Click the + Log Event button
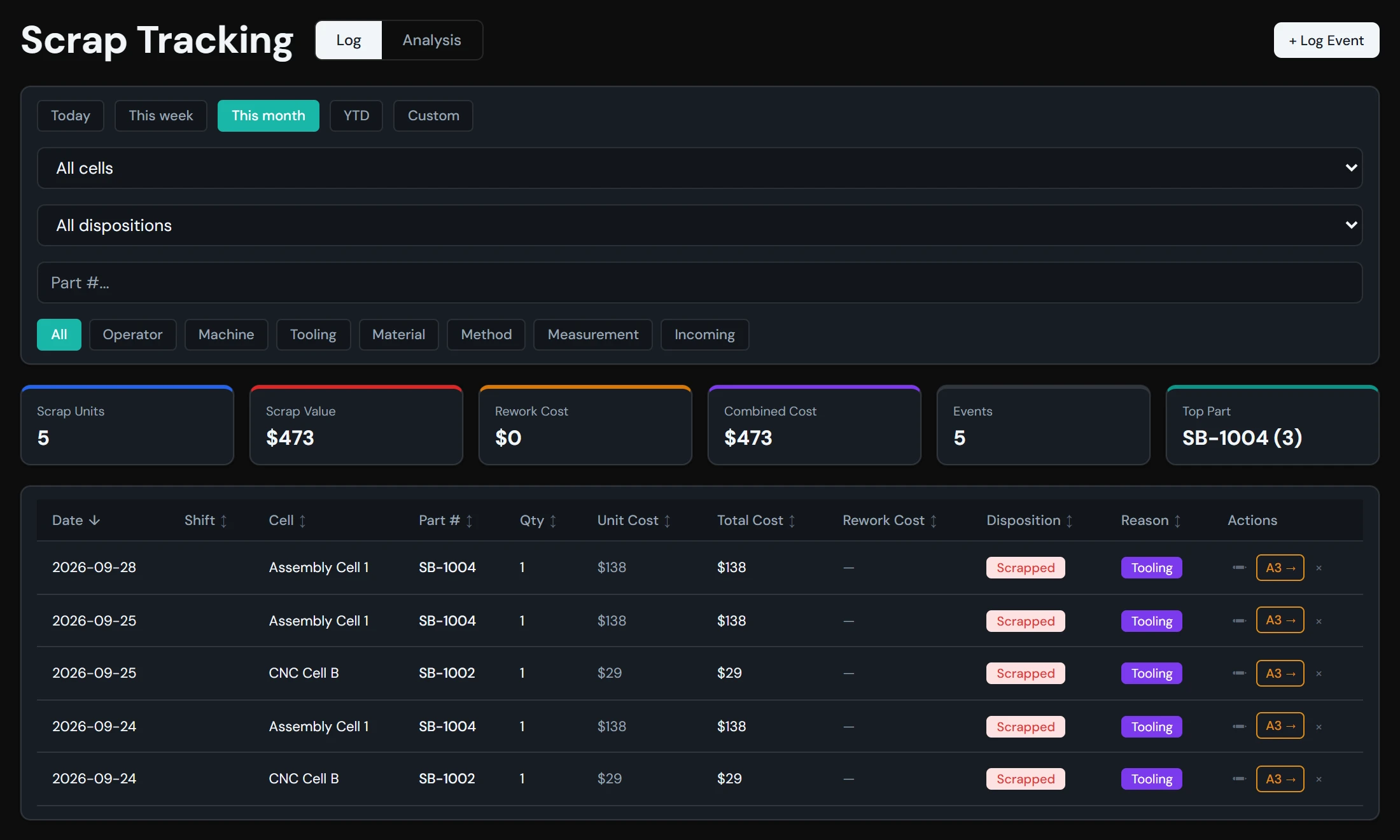This screenshot has height=840, width=1400. (x=1326, y=40)
